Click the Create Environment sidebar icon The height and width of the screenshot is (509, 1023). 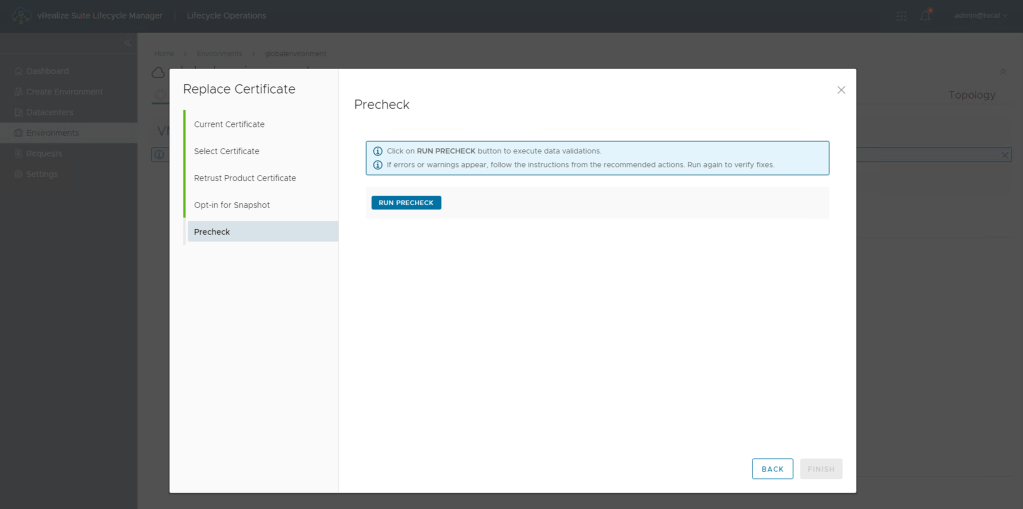click(18, 92)
